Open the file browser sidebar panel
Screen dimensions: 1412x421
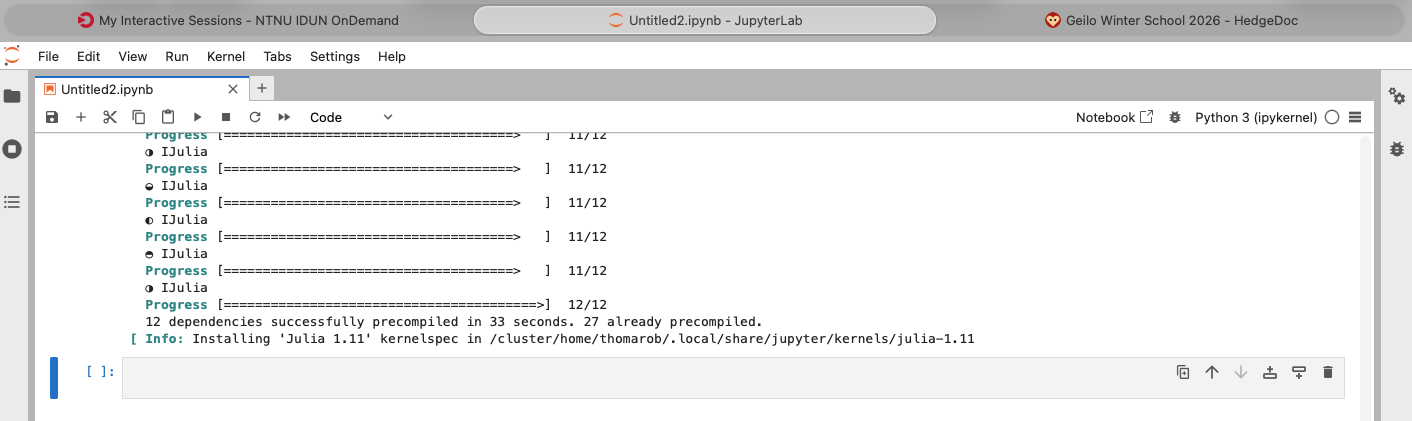click(12, 96)
